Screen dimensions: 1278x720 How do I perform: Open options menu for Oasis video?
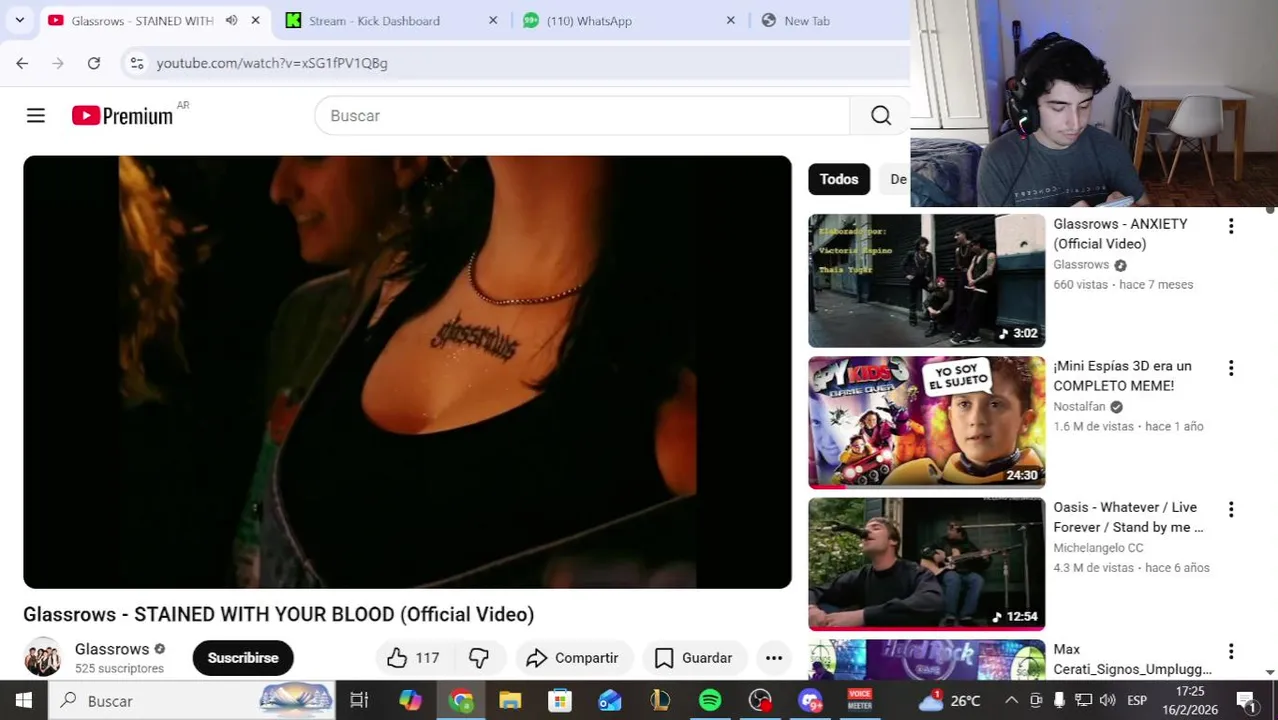(x=1231, y=509)
